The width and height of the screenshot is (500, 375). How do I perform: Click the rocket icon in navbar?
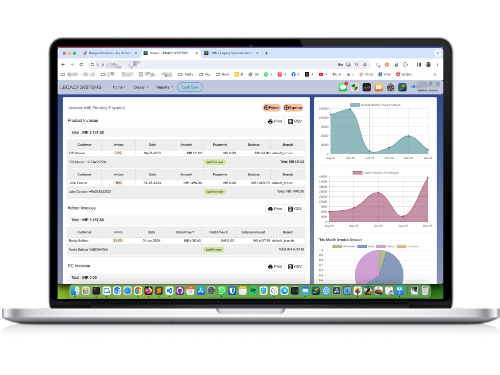point(402,87)
